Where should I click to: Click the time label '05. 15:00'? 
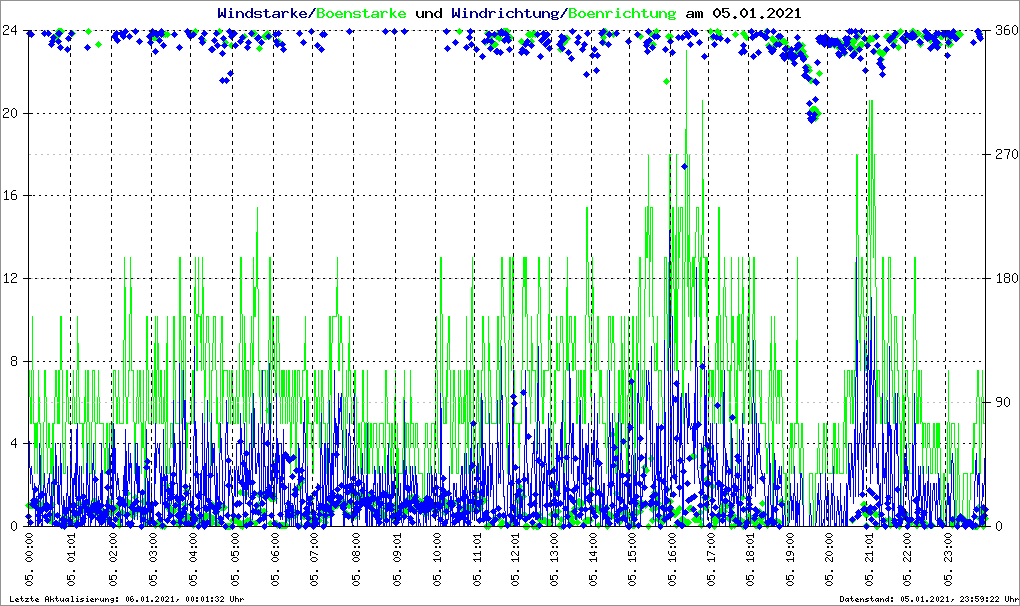(x=632, y=560)
